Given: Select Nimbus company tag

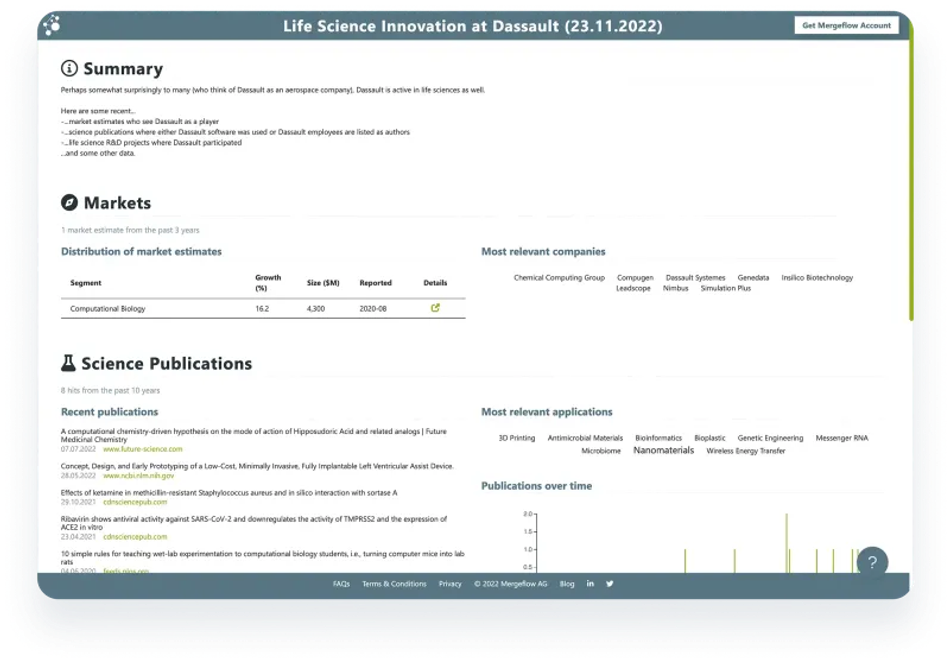Looking at the screenshot, I should [x=676, y=288].
